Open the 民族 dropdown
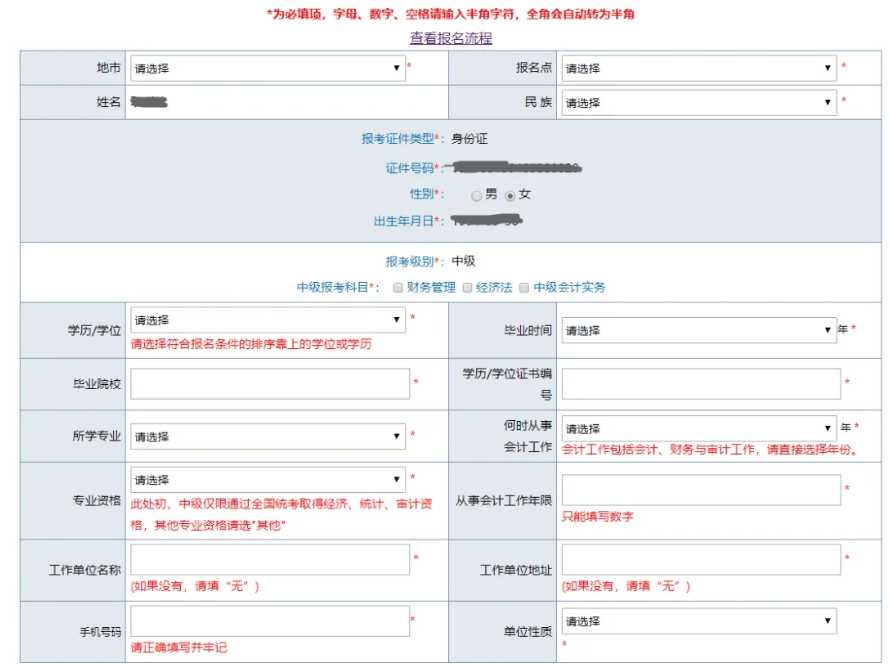This screenshot has height=666, width=890. coord(699,103)
